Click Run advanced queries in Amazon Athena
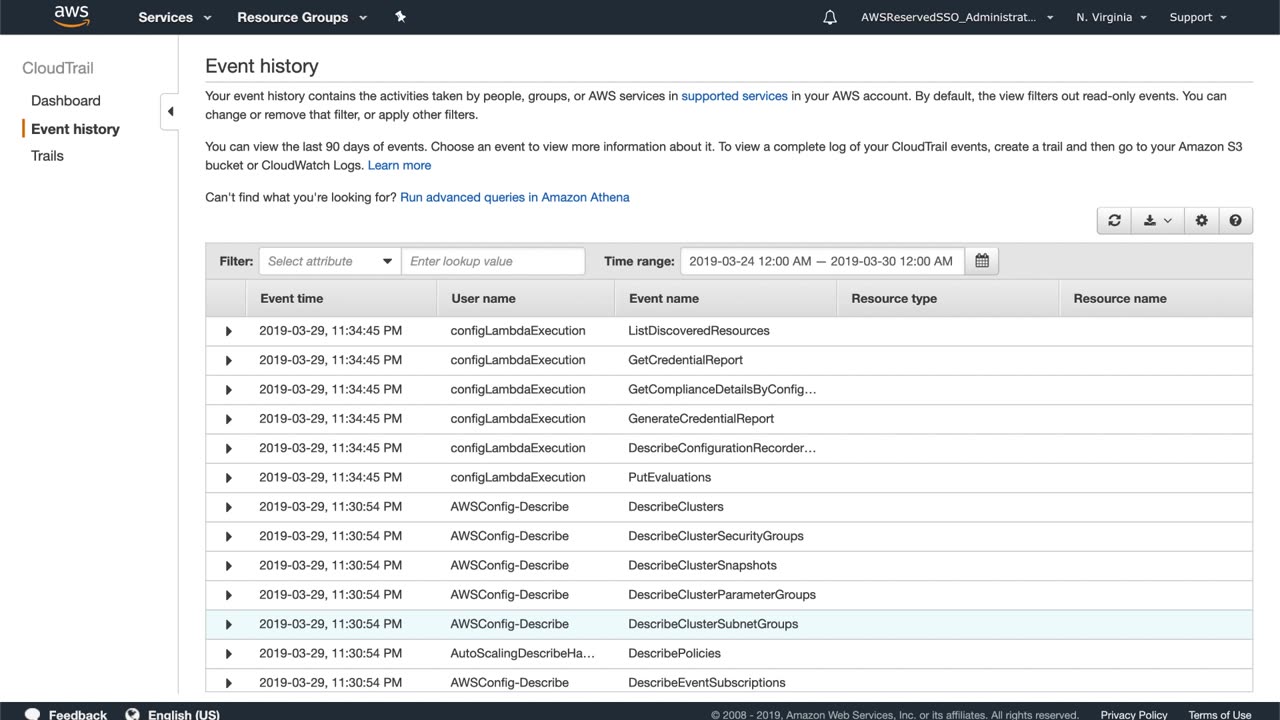Screen dimensions: 1280x720 [x=514, y=197]
